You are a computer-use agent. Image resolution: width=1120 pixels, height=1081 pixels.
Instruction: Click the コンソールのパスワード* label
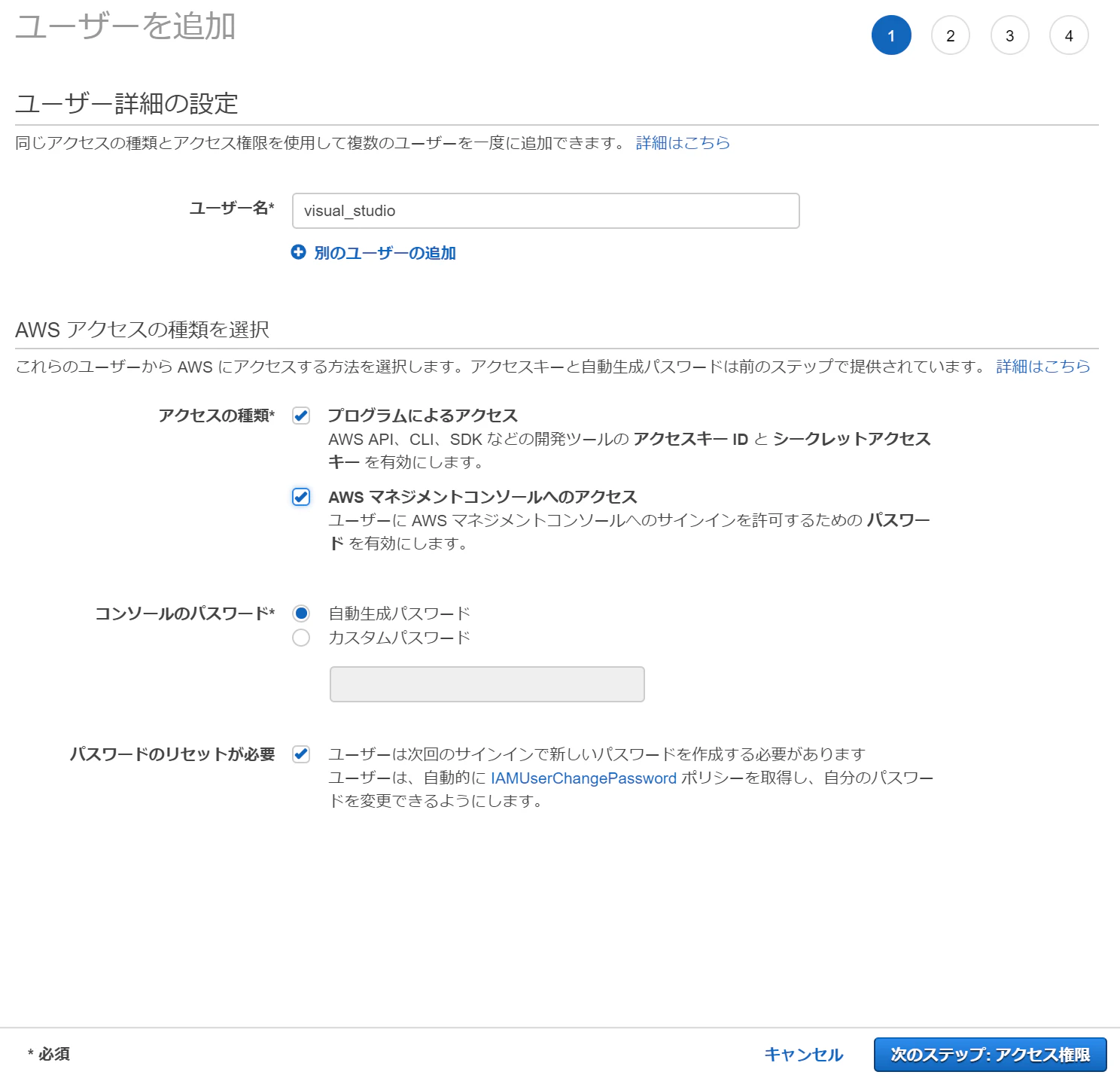[x=185, y=614]
